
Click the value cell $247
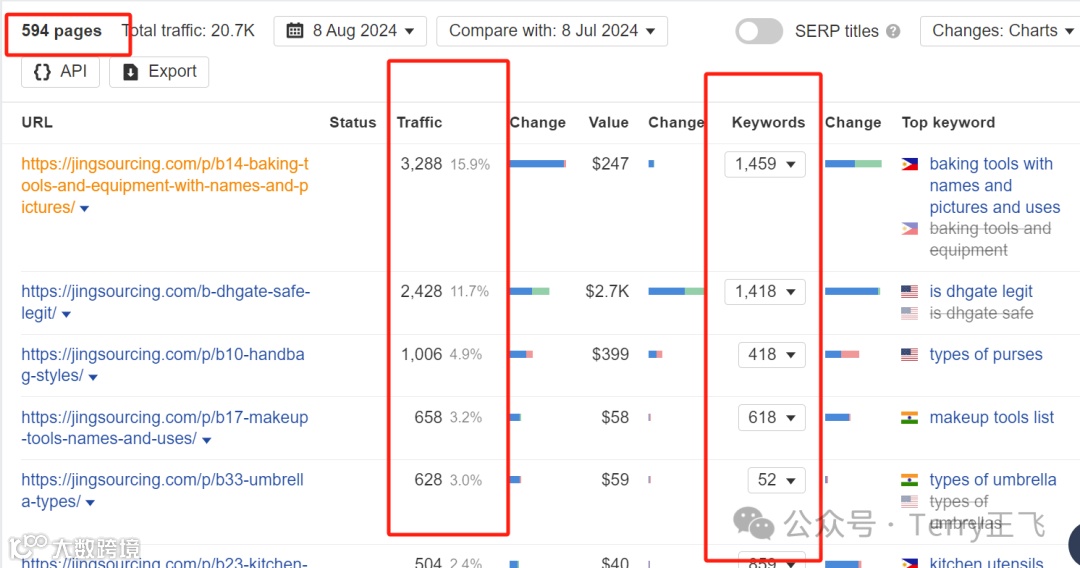610,164
